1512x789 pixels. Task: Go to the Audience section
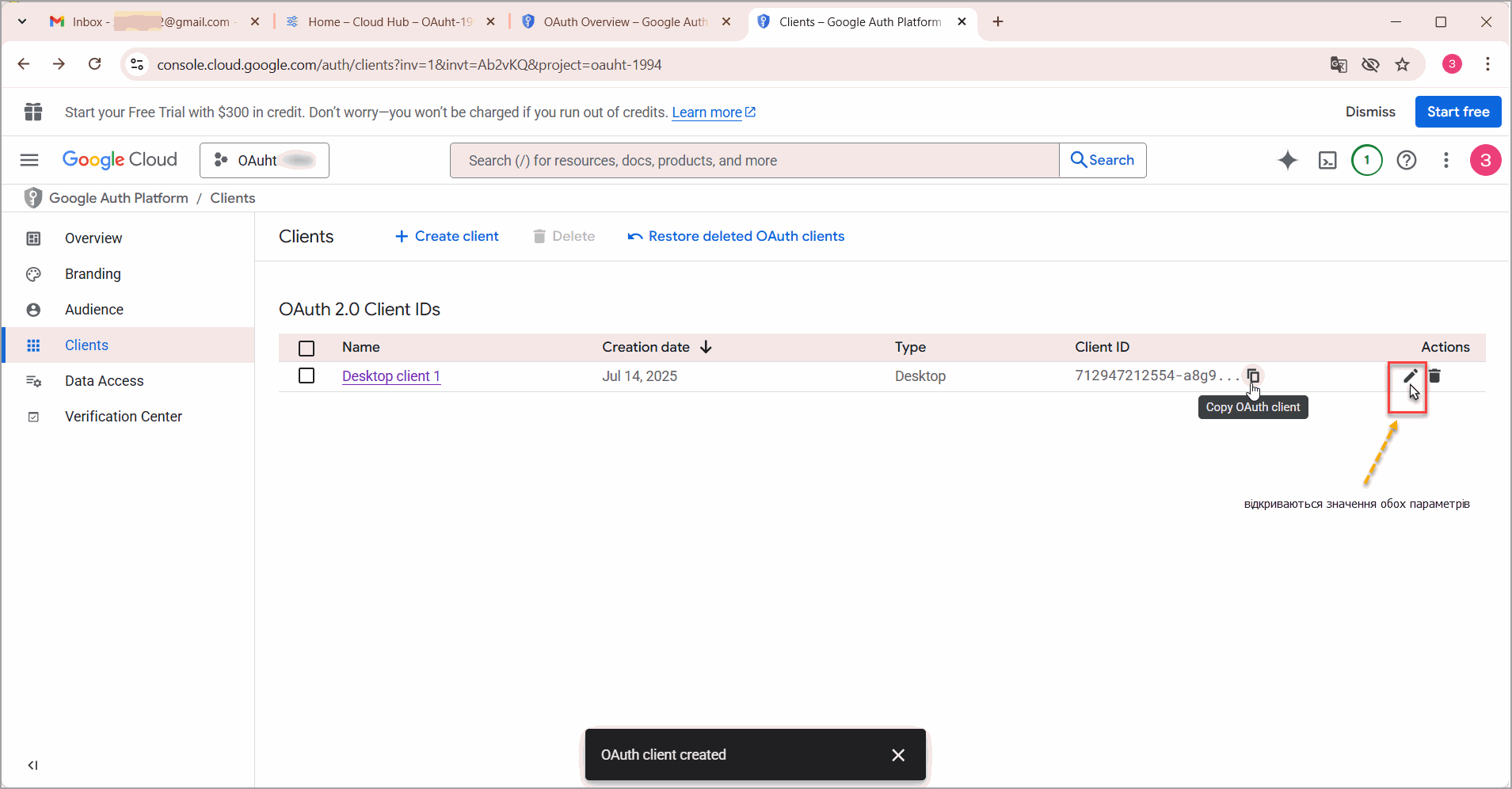[x=94, y=310]
